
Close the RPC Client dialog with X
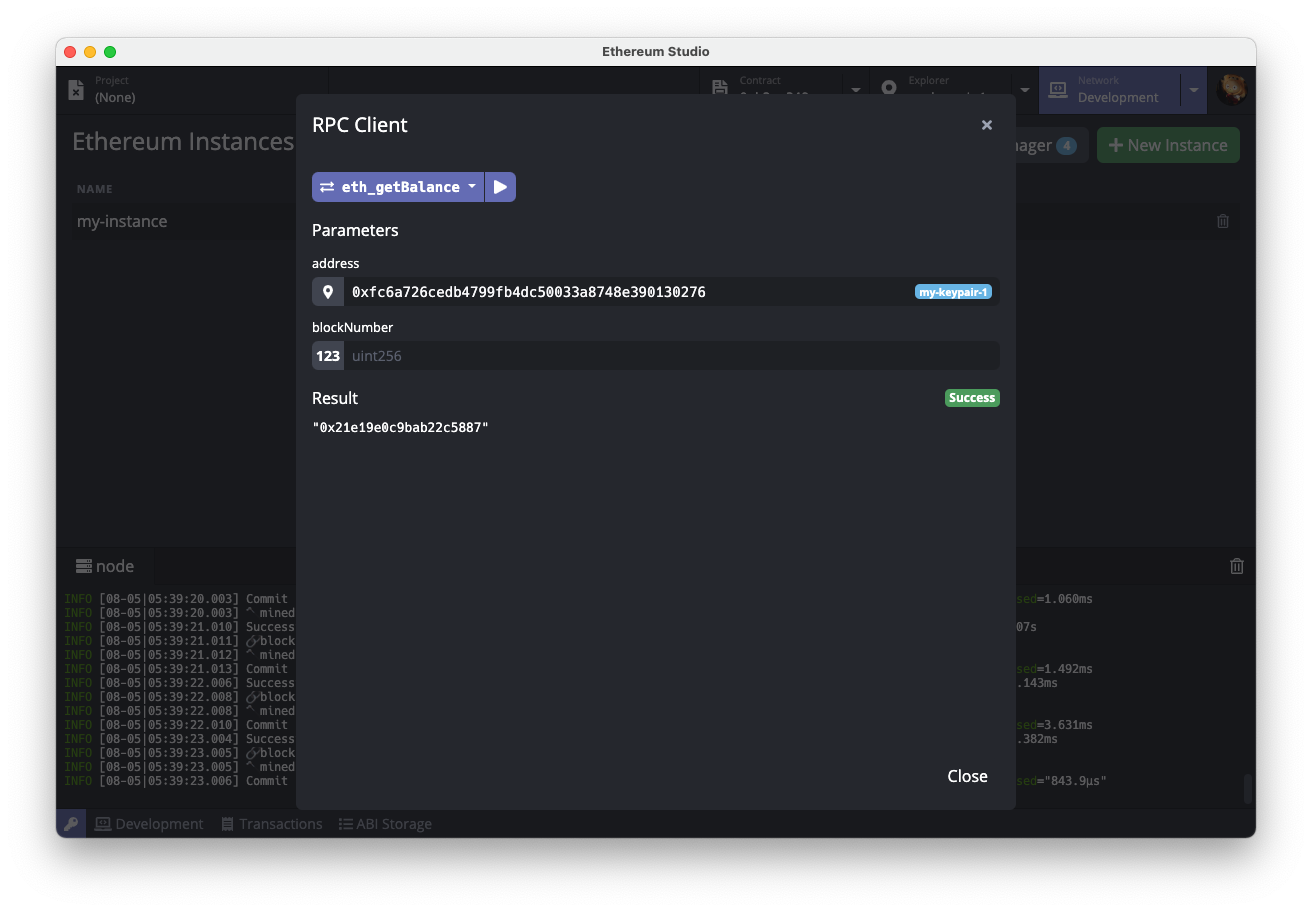pos(987,125)
